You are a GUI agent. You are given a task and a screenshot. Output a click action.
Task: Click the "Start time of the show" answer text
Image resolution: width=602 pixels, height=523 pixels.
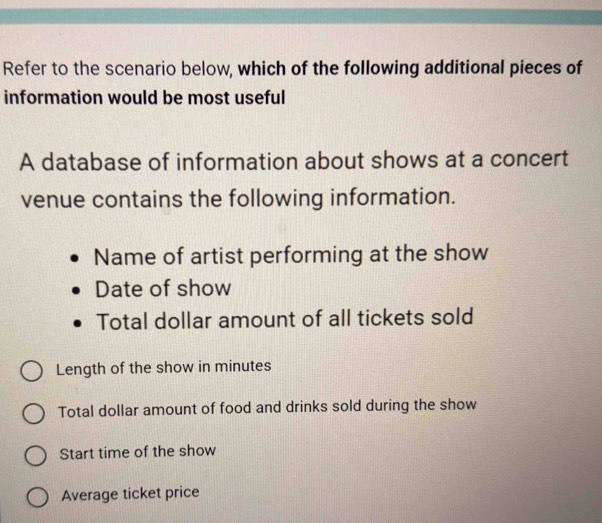(x=137, y=451)
